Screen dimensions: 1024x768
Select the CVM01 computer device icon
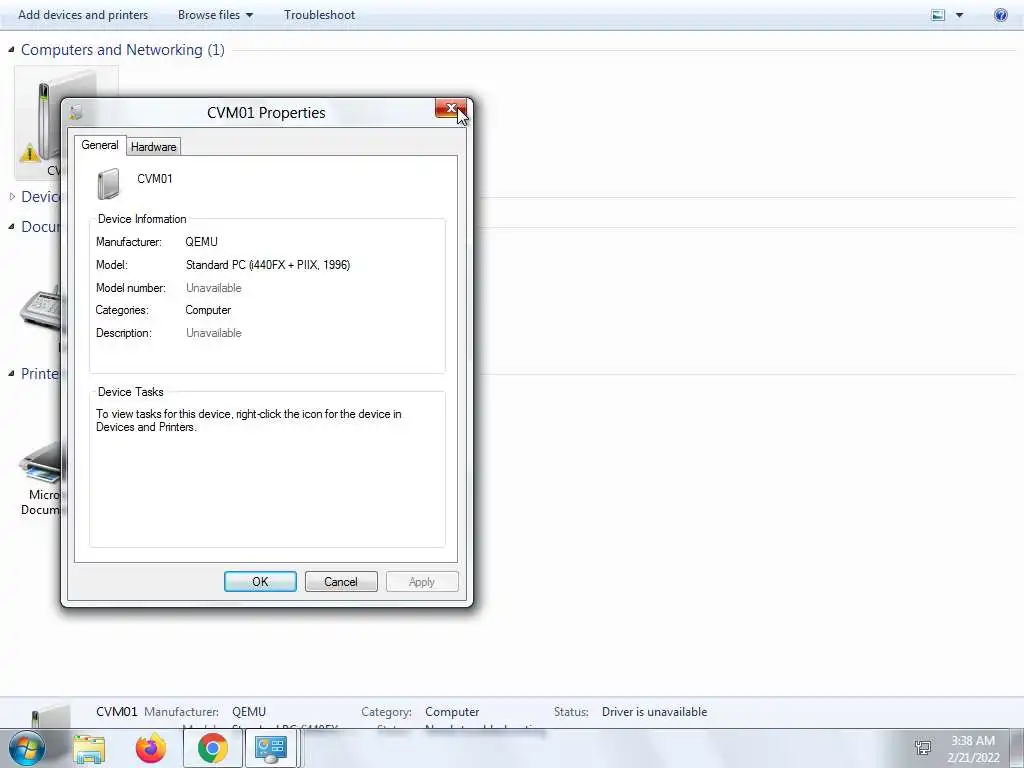(38, 123)
